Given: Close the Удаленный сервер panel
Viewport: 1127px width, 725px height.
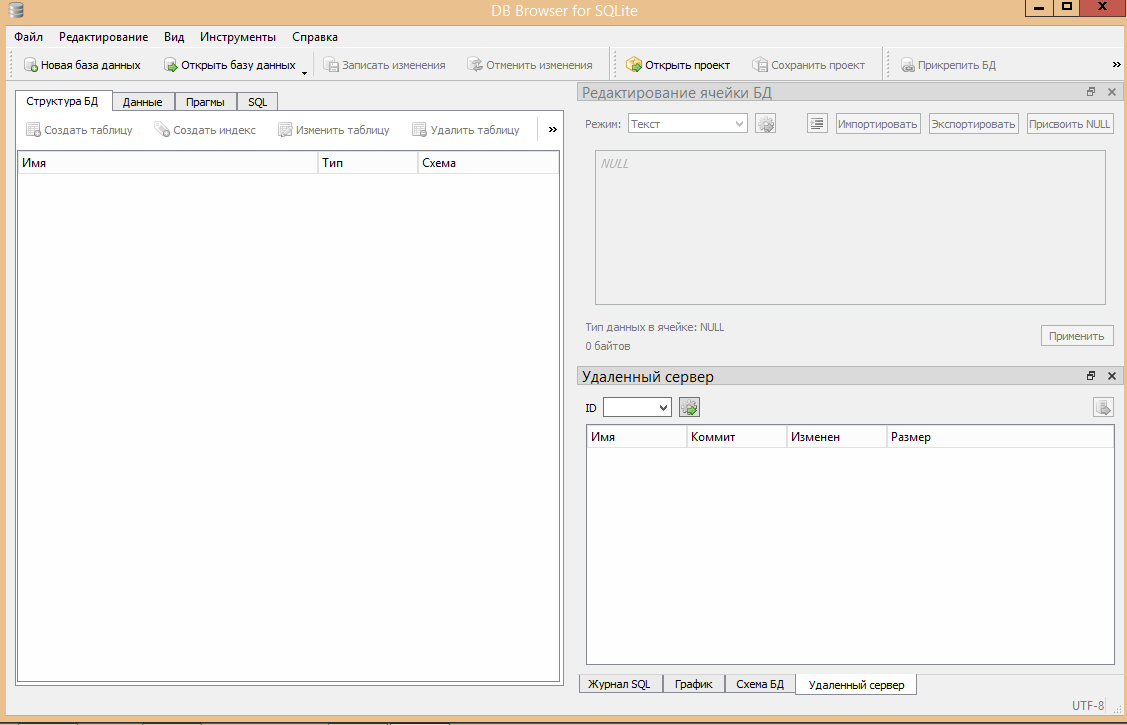Looking at the screenshot, I should pyautogui.click(x=1112, y=376).
